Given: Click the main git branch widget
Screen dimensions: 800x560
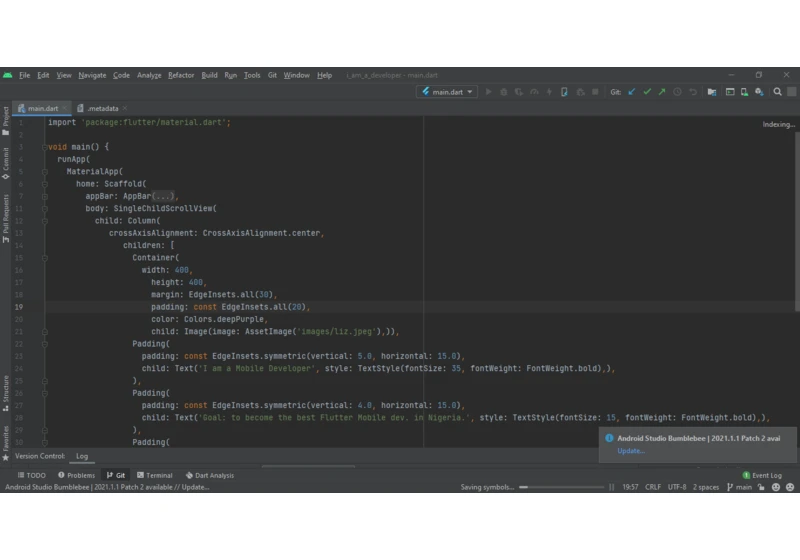Looking at the screenshot, I should [739, 487].
